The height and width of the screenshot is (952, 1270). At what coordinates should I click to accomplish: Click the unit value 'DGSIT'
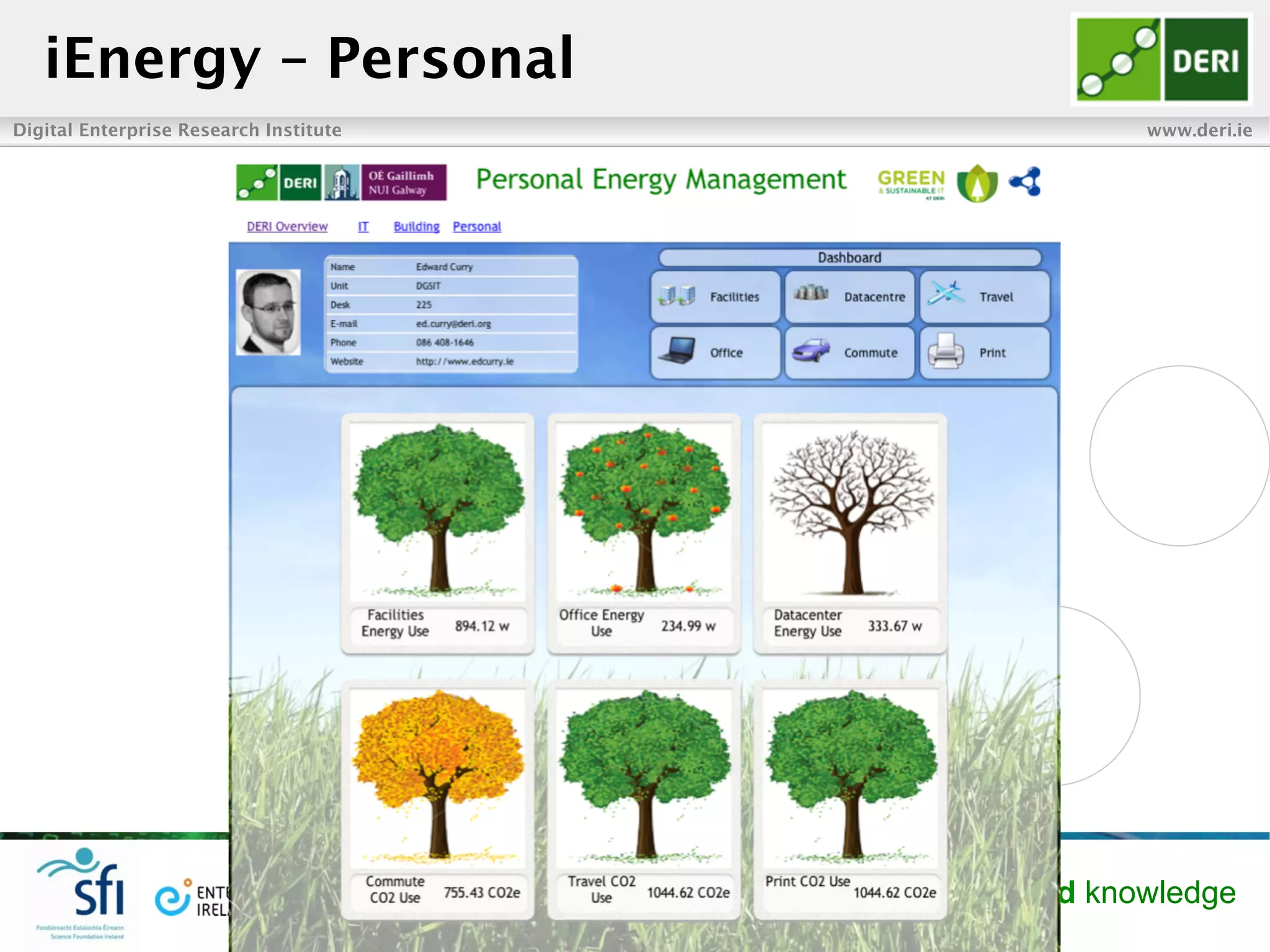[x=428, y=286]
